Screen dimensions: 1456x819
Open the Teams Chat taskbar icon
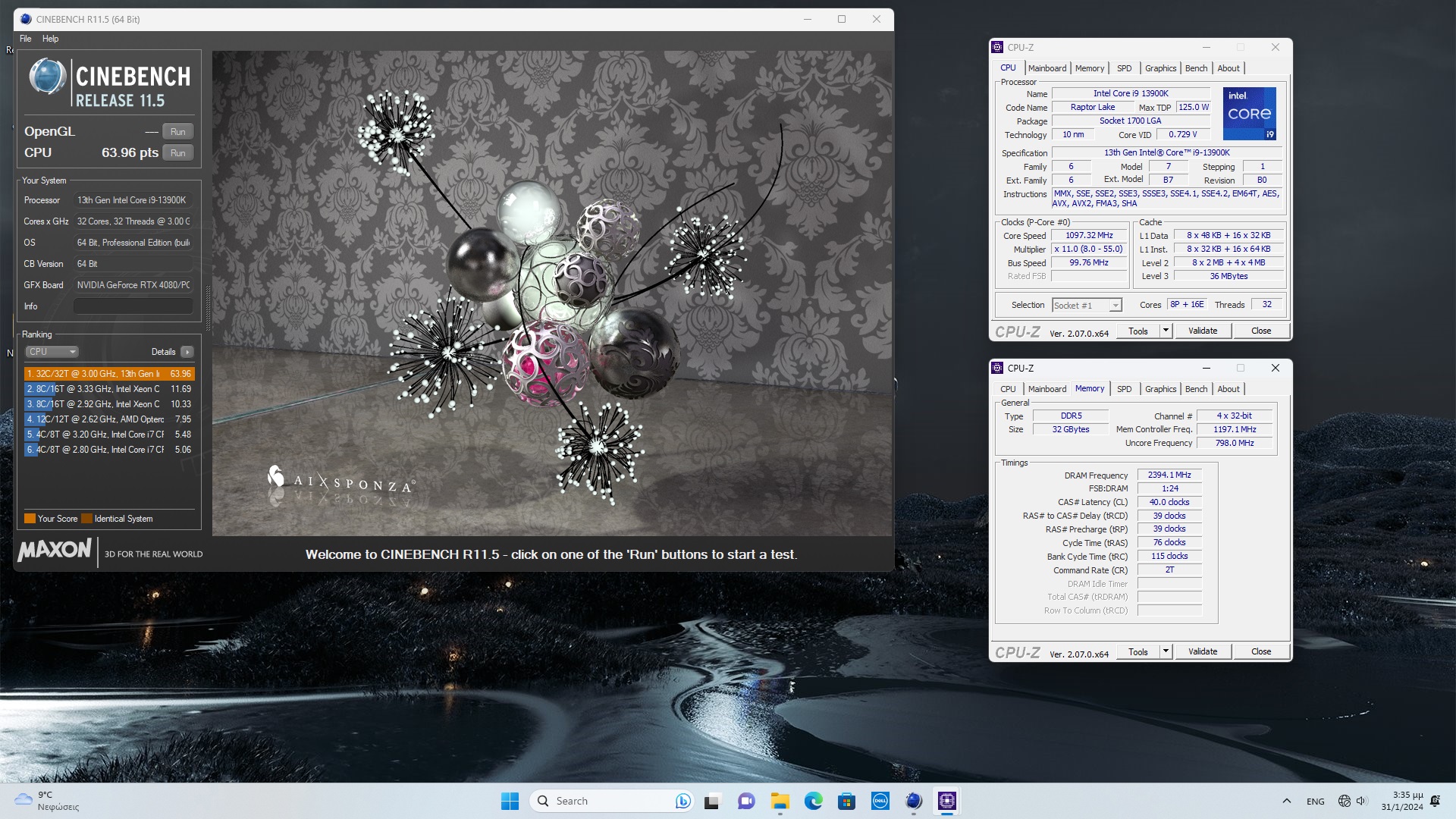point(746,801)
